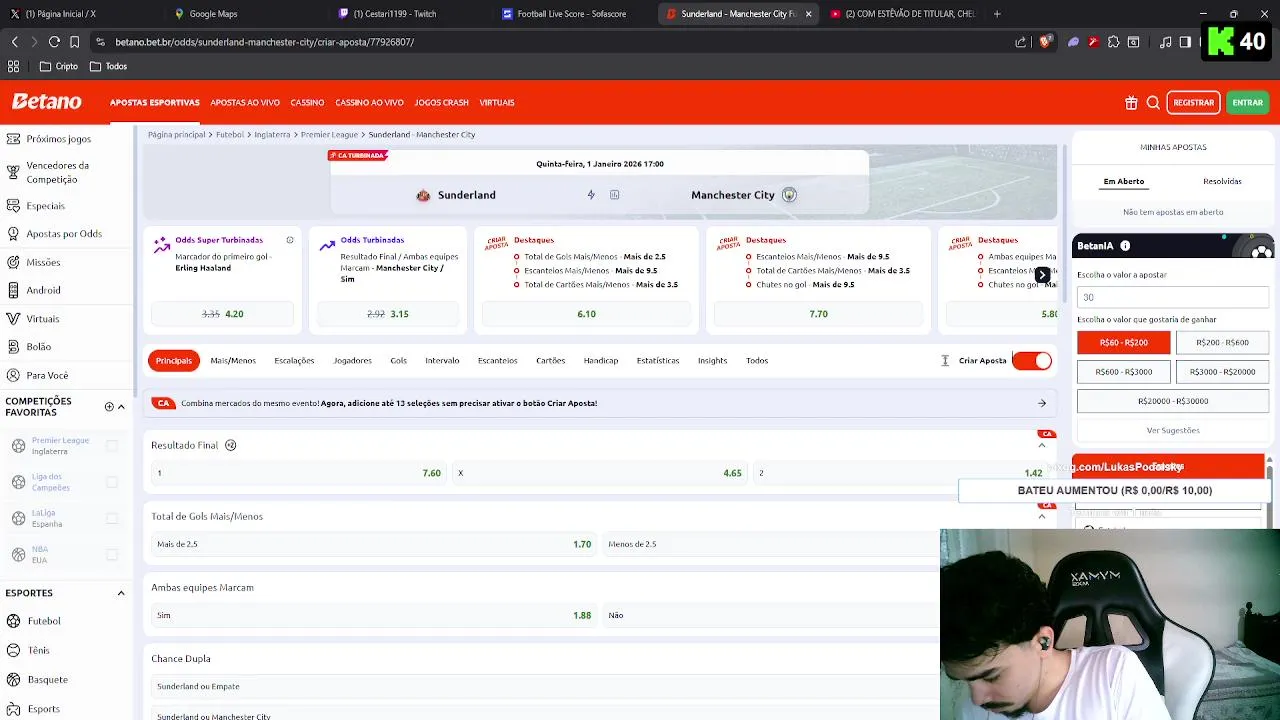Open Vencedores de Competição trophy icon
Screen dimensions: 1280x720
(x=13, y=172)
